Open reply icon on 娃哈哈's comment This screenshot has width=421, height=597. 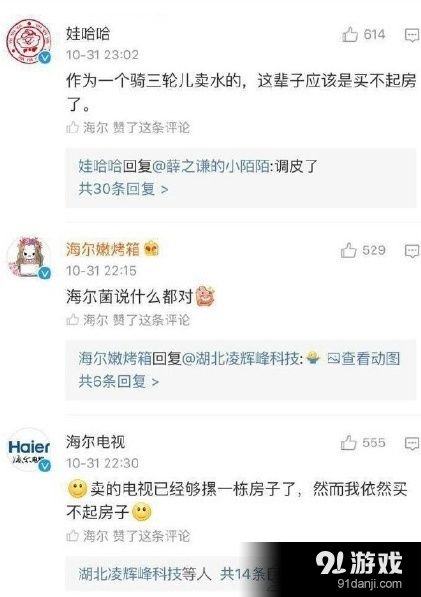click(x=411, y=35)
